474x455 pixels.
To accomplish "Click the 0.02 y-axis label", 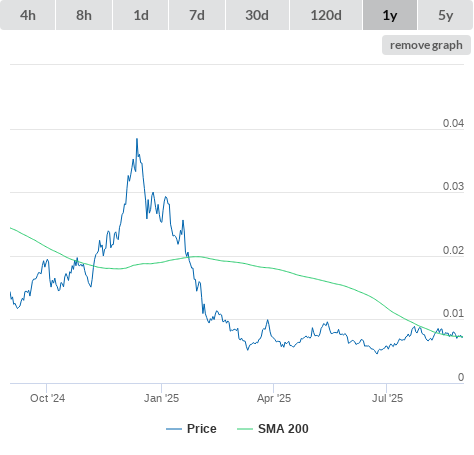I will (x=453, y=250).
